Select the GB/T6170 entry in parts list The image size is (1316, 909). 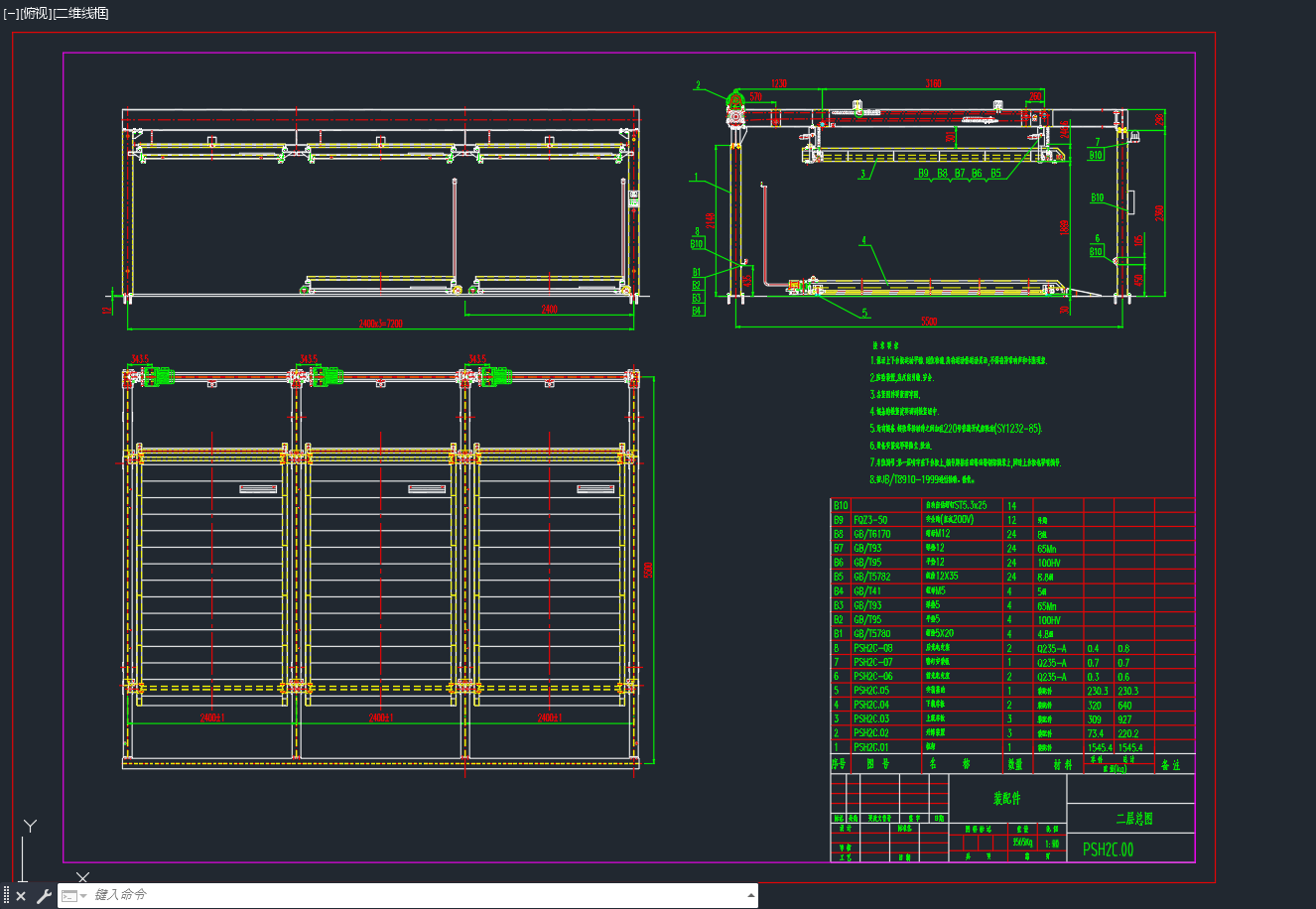(872, 534)
